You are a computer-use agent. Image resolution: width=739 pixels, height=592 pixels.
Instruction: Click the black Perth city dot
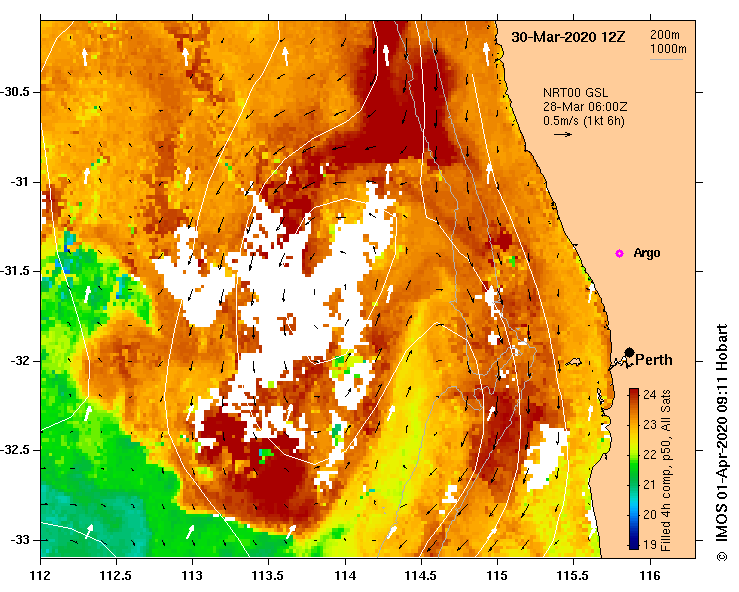tap(629, 352)
